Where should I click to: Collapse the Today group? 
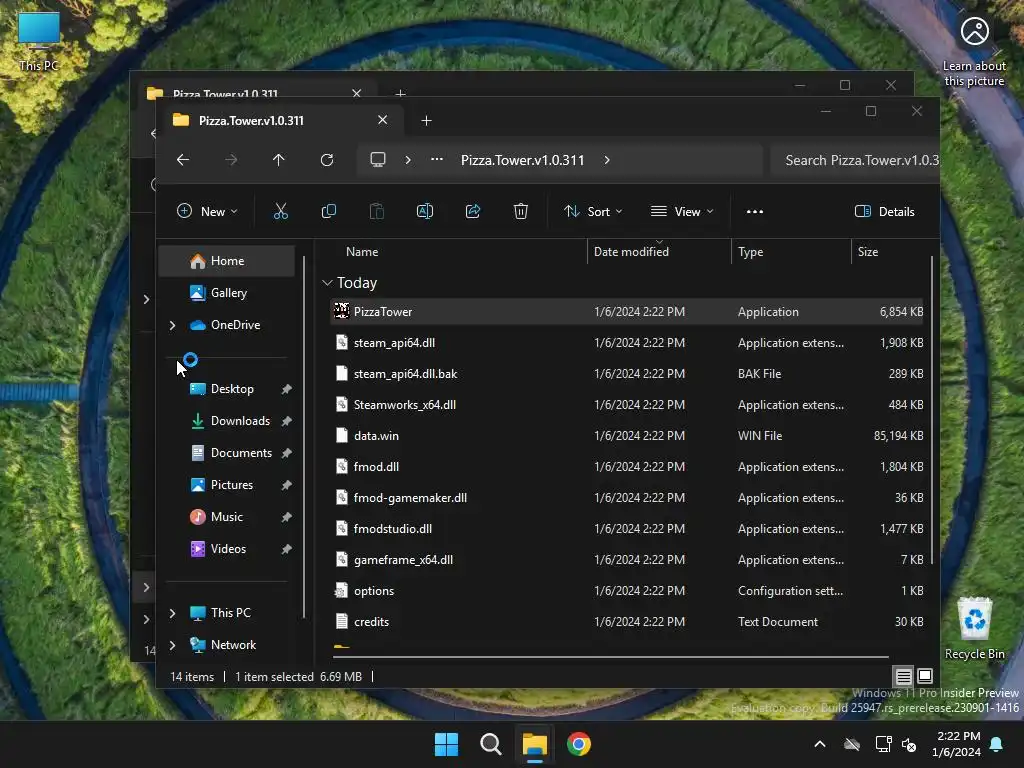[x=327, y=283]
